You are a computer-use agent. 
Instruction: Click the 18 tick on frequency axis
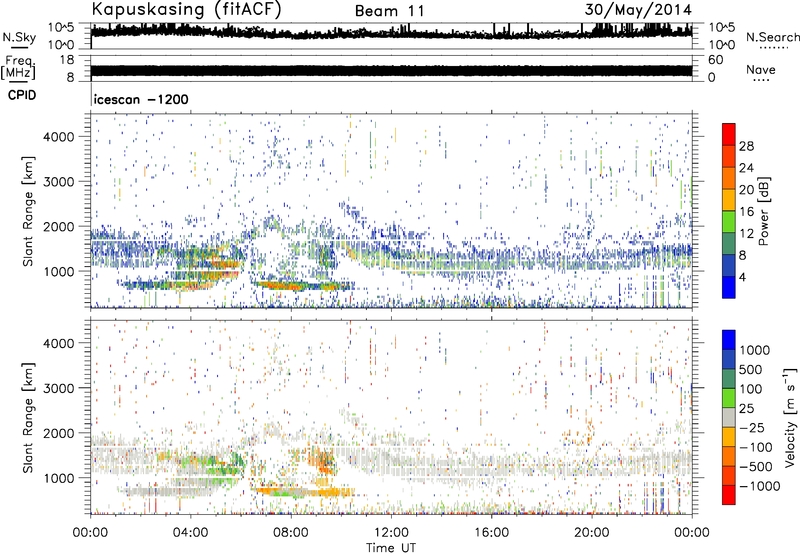(67, 60)
